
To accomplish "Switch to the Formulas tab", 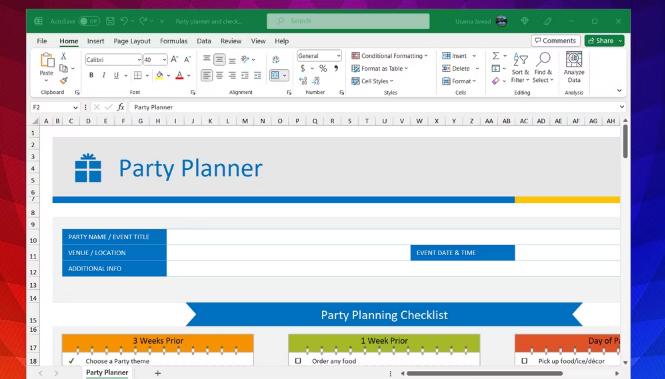I will pyautogui.click(x=173, y=41).
